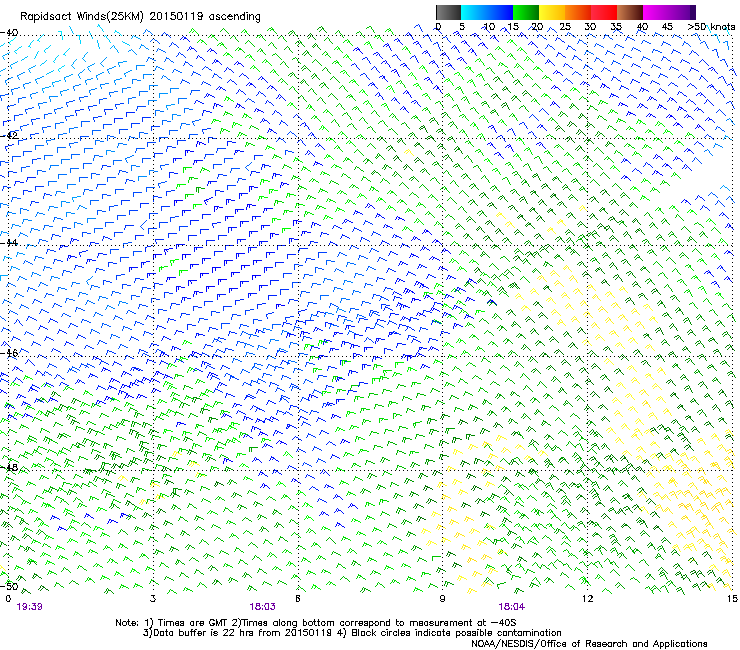Screen dimensions: 740x650
Task: Click the purple 19:39 time stamp
Action: pyautogui.click(x=29, y=607)
